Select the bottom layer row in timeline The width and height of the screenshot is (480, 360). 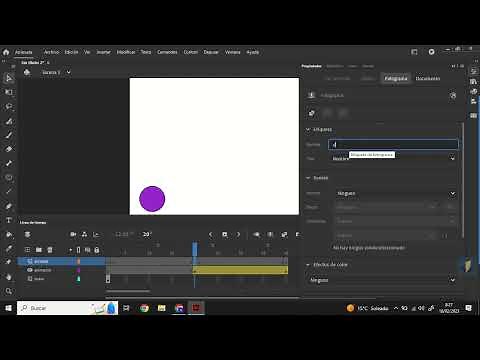61,279
